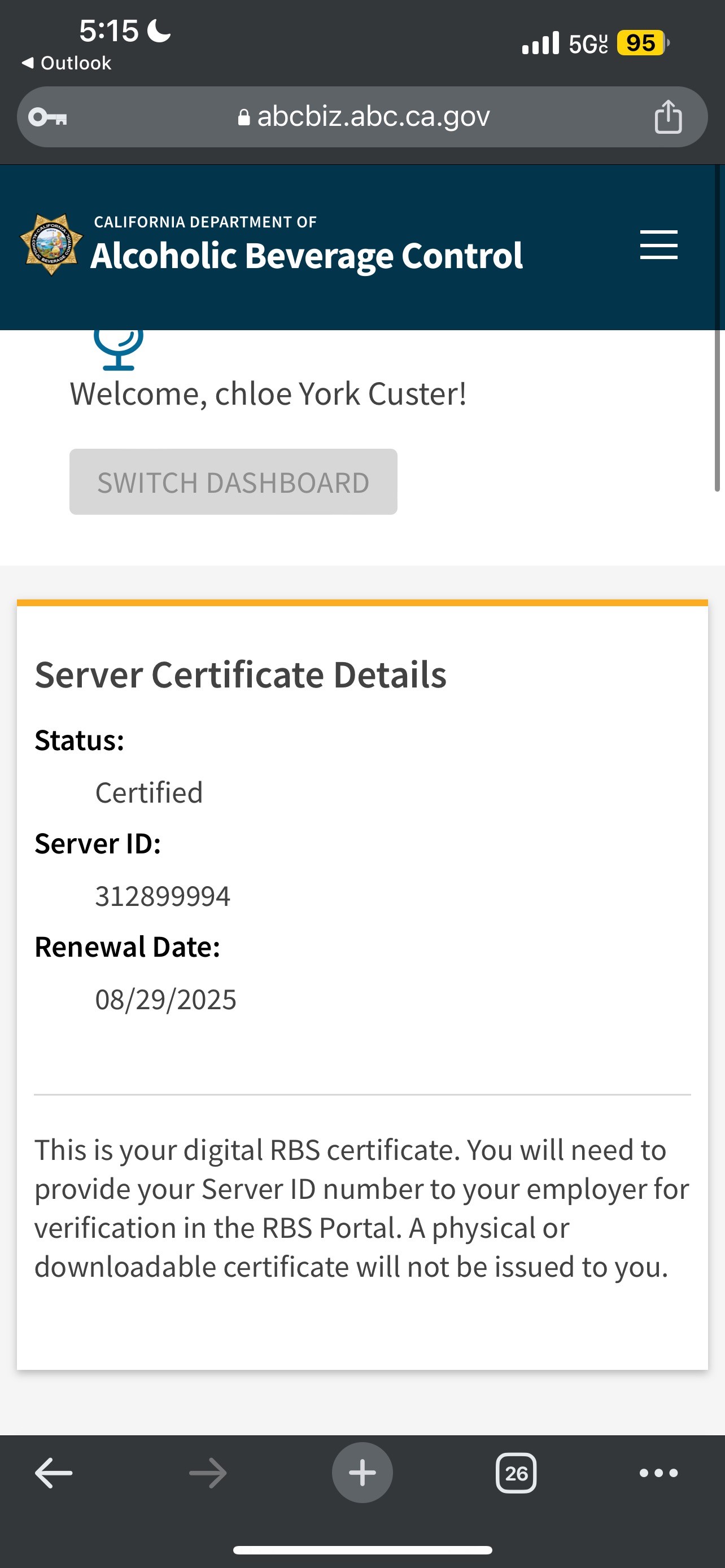
Task: Click the California ABC badge logo
Action: coord(51,245)
